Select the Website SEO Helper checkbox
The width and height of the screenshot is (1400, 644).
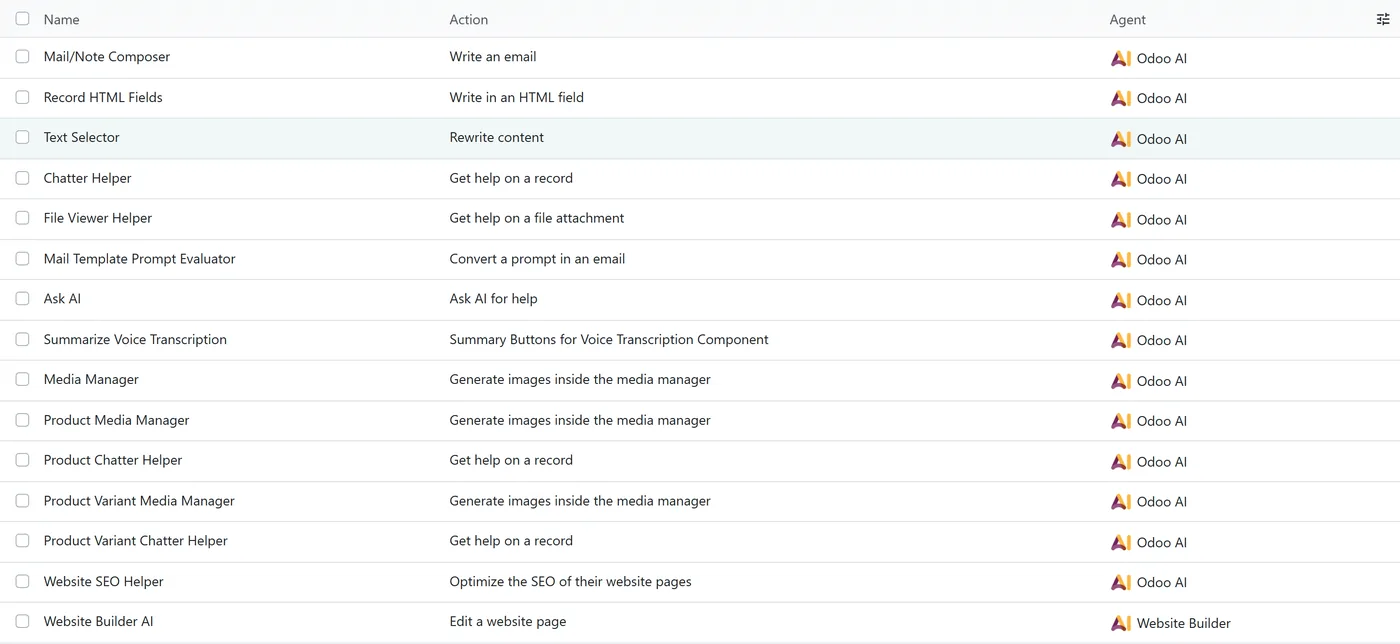pos(22,581)
